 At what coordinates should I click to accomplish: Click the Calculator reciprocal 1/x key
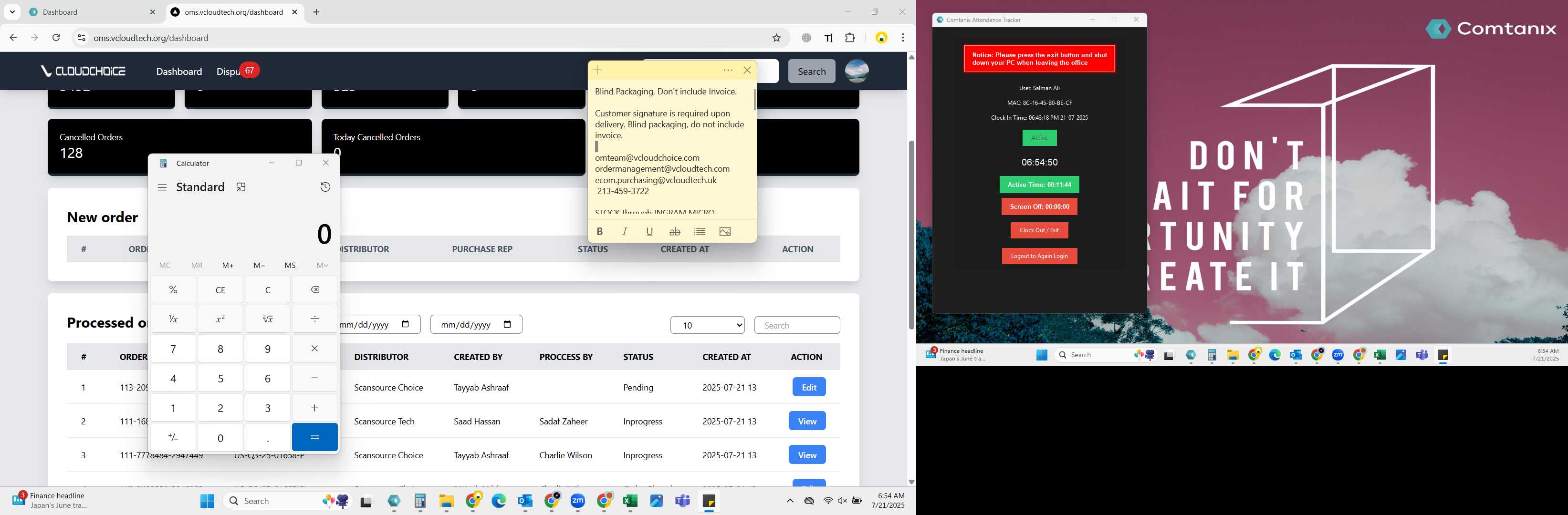174,319
